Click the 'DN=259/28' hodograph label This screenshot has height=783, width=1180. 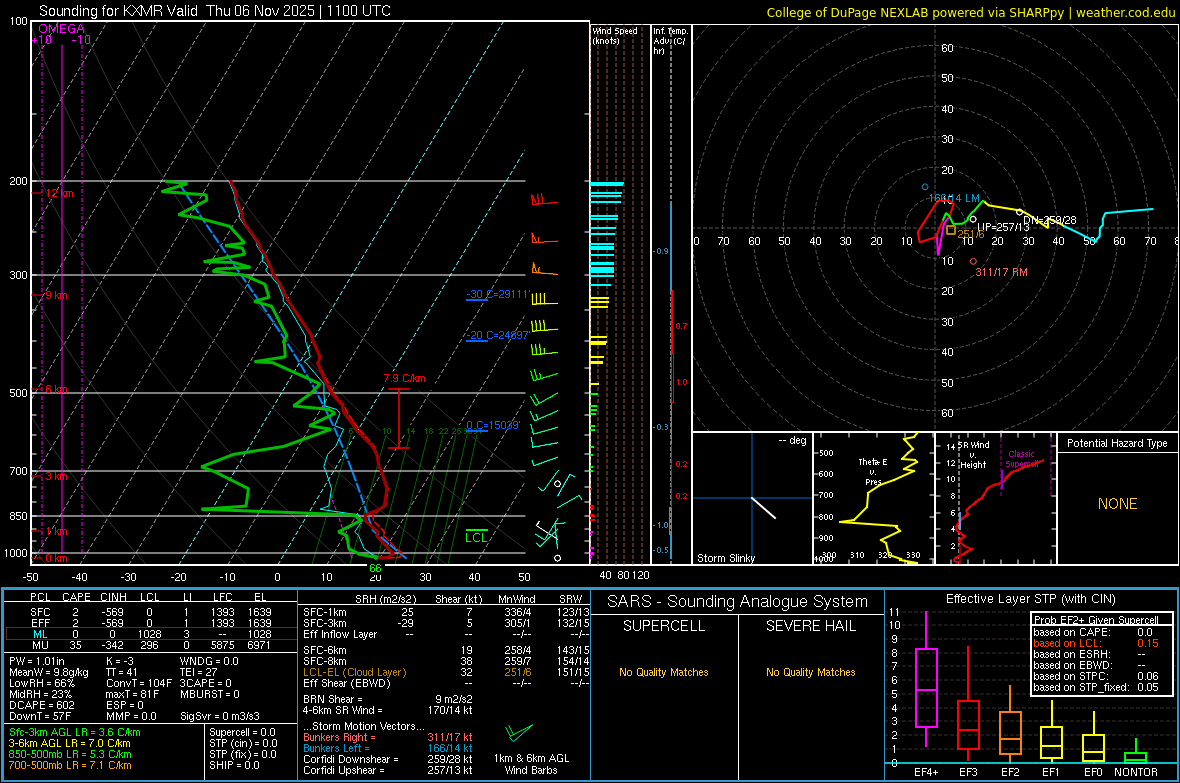1049,221
